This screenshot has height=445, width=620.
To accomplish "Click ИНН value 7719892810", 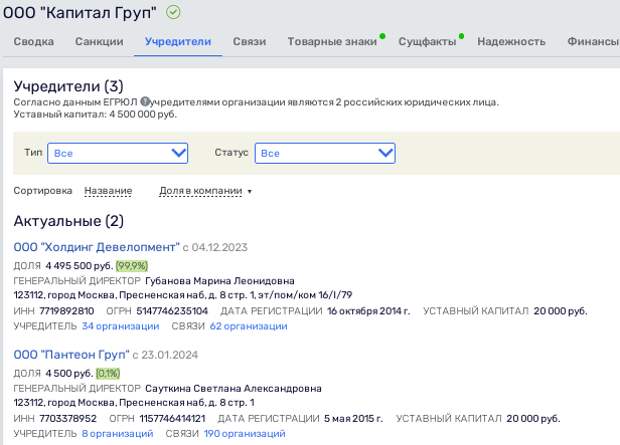I will click(67, 311).
